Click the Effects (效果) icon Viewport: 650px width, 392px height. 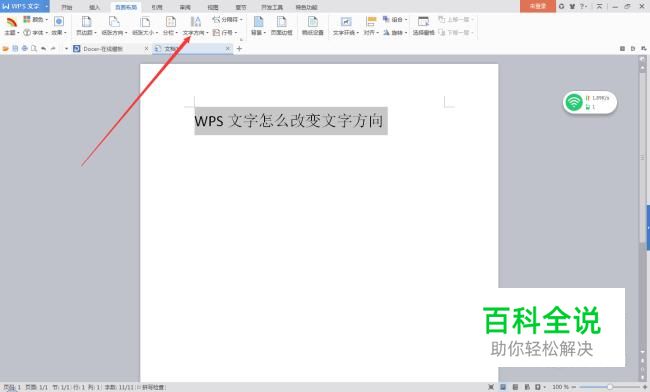point(59,22)
